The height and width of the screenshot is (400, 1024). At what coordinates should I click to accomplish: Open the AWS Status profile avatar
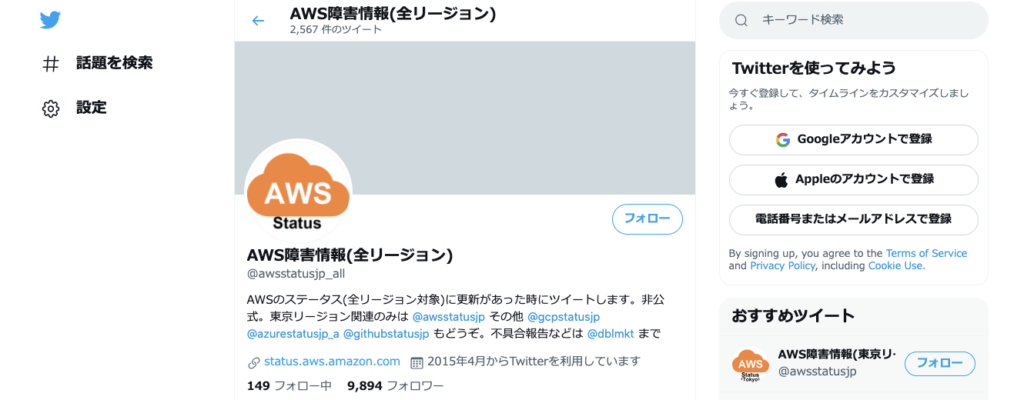tap(298, 193)
